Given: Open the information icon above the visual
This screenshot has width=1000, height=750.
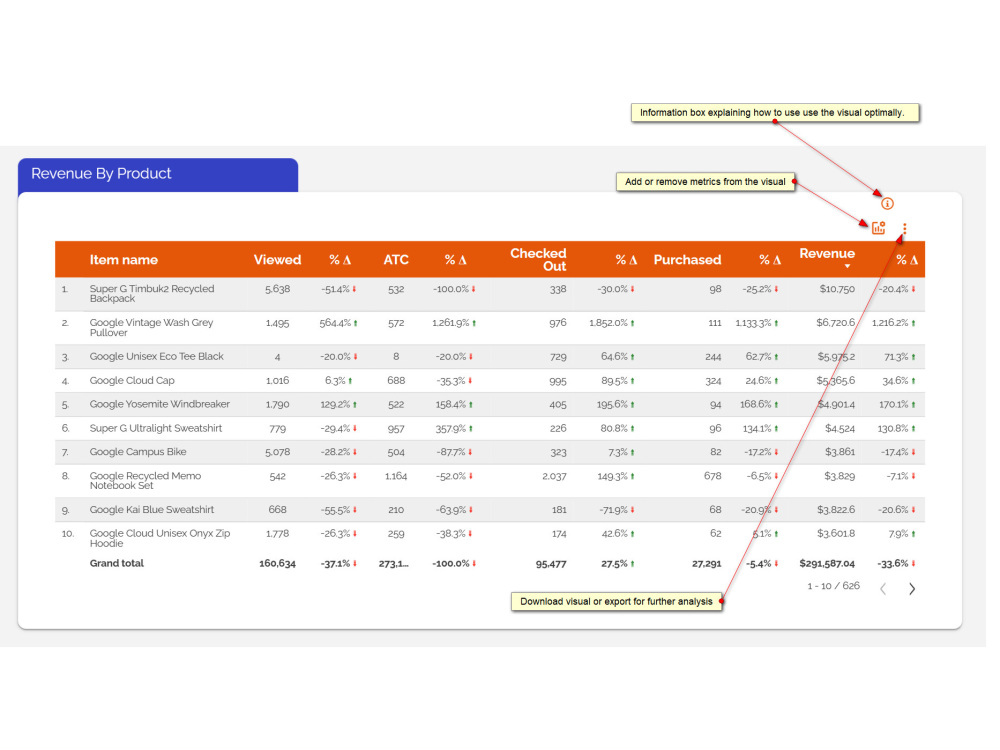Looking at the screenshot, I should point(886,202).
